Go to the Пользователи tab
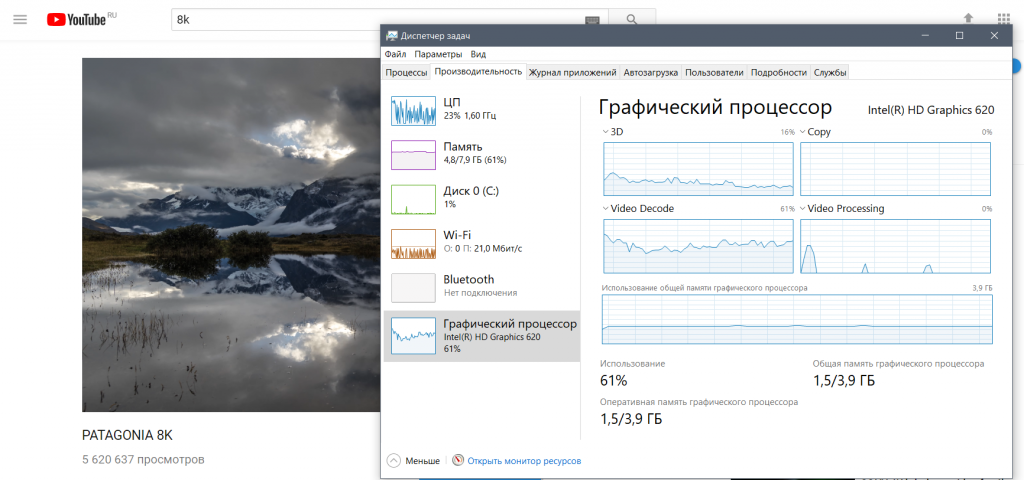The image size is (1024, 480). [x=714, y=72]
